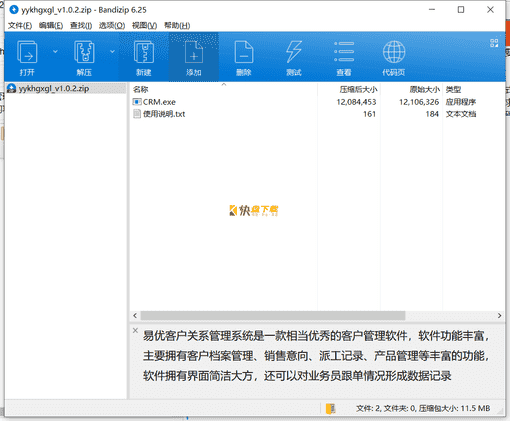Click the archive icon in status bar

point(330,408)
